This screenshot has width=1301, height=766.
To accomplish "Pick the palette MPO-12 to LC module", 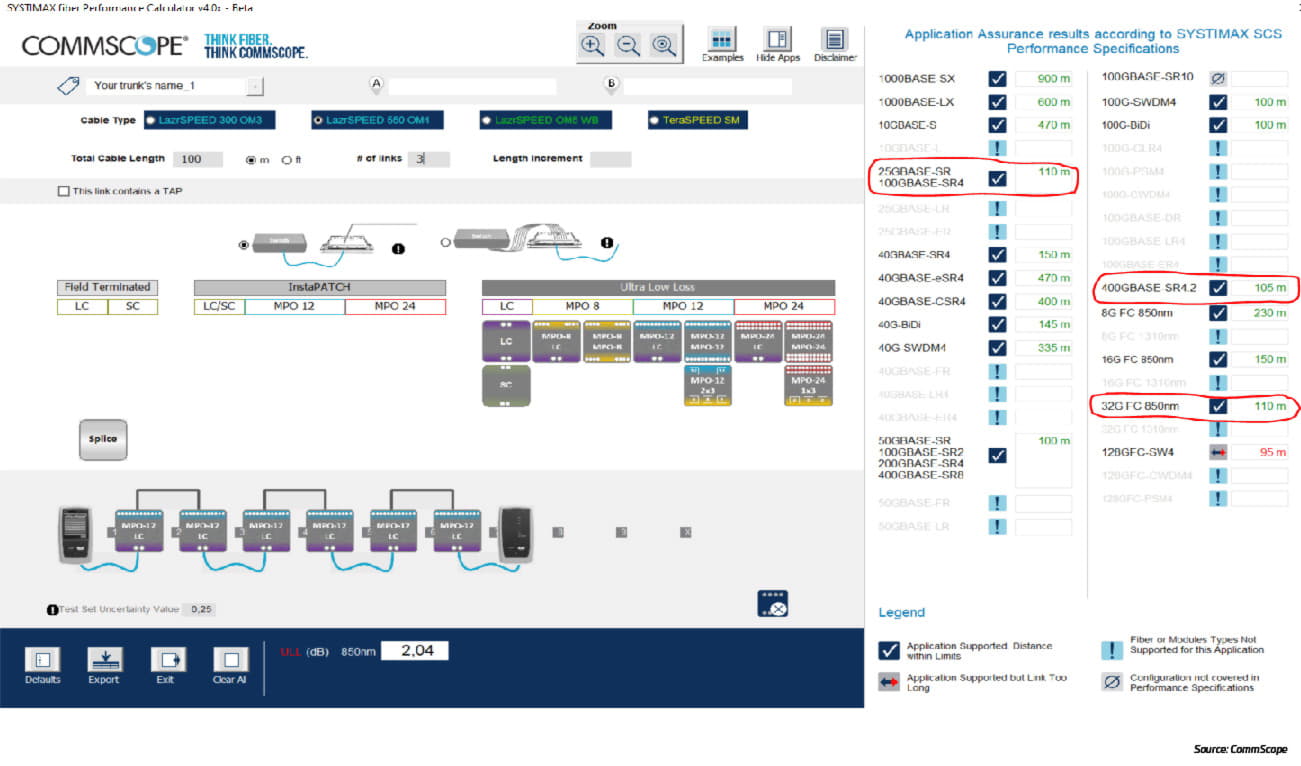I will click(x=658, y=341).
